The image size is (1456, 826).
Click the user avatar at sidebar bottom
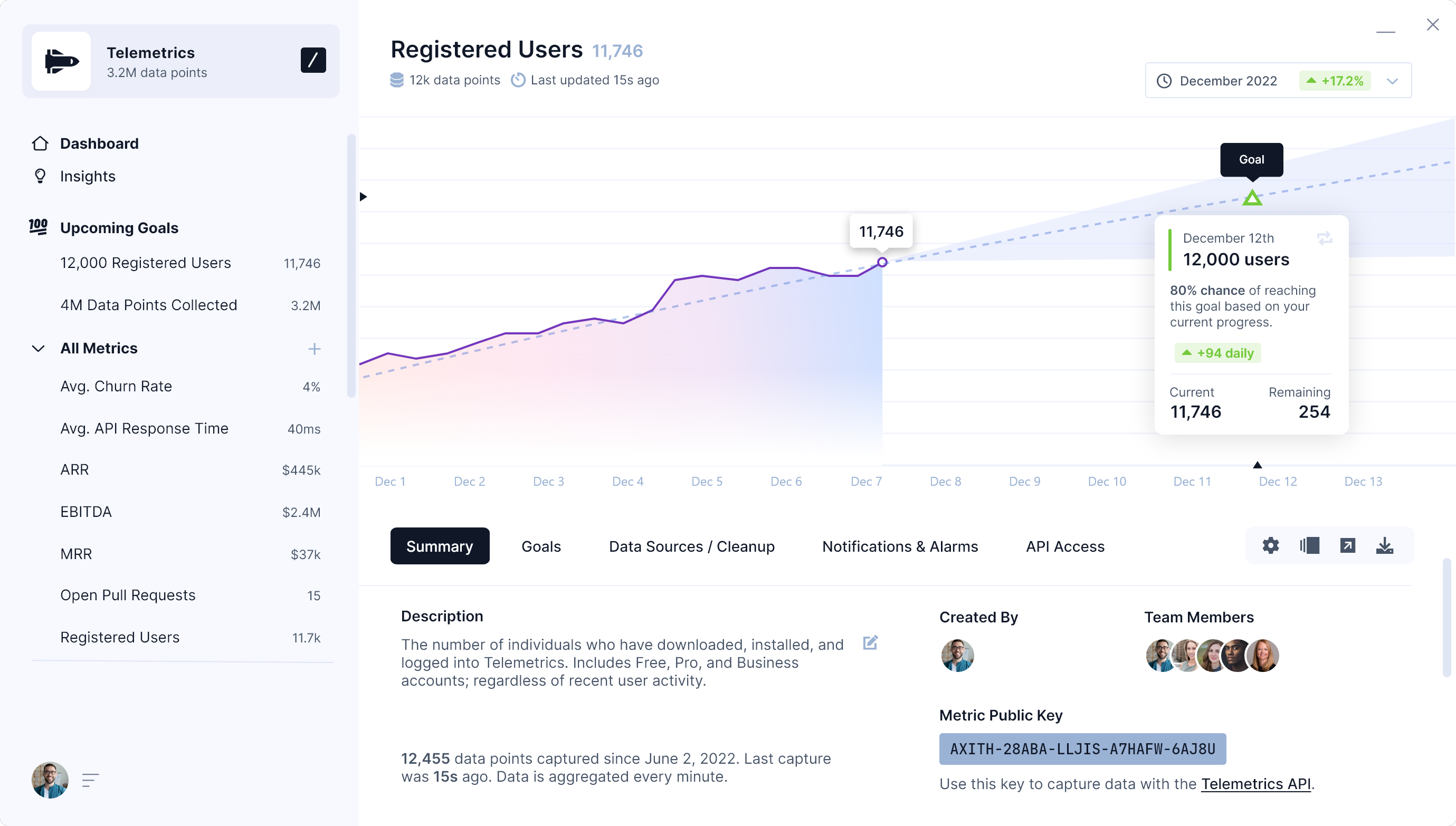click(50, 780)
